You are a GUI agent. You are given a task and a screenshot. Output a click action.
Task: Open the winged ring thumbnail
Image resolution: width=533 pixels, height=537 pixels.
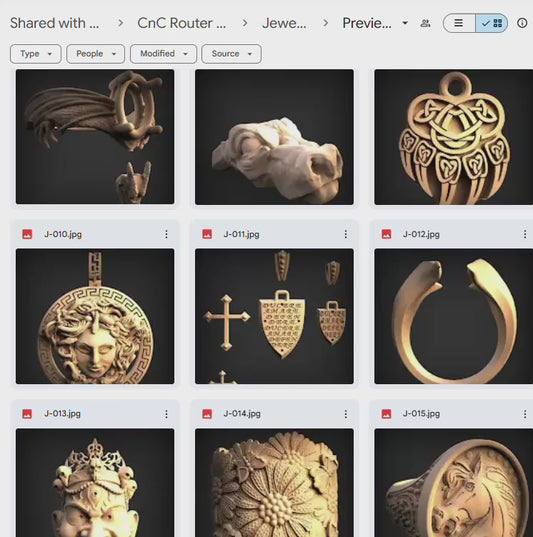95,137
